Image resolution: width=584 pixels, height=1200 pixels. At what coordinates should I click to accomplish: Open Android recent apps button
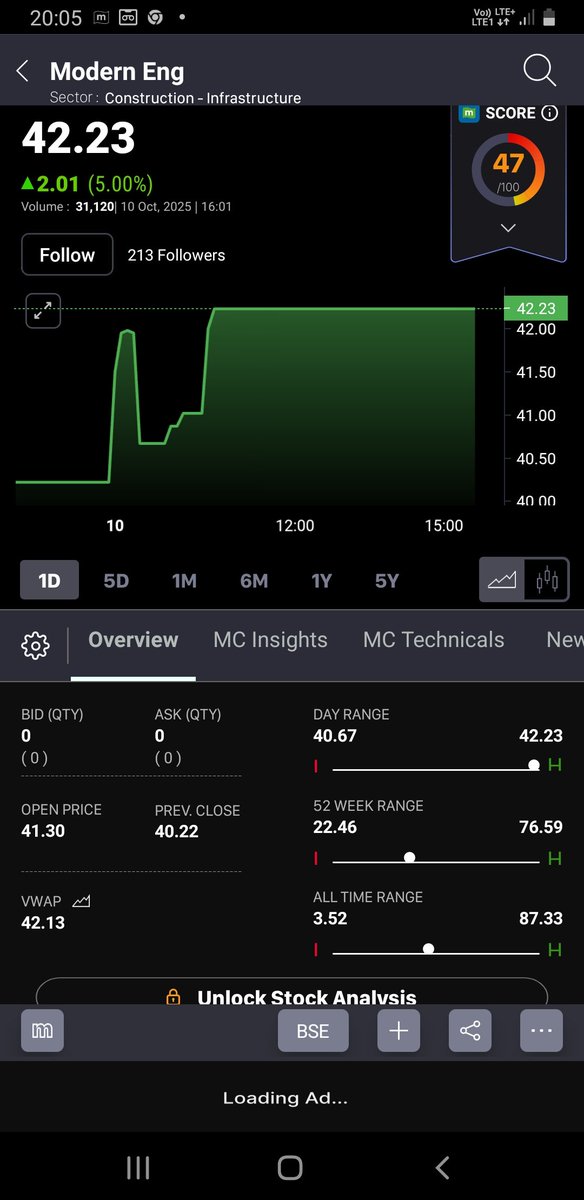[x=138, y=1167]
